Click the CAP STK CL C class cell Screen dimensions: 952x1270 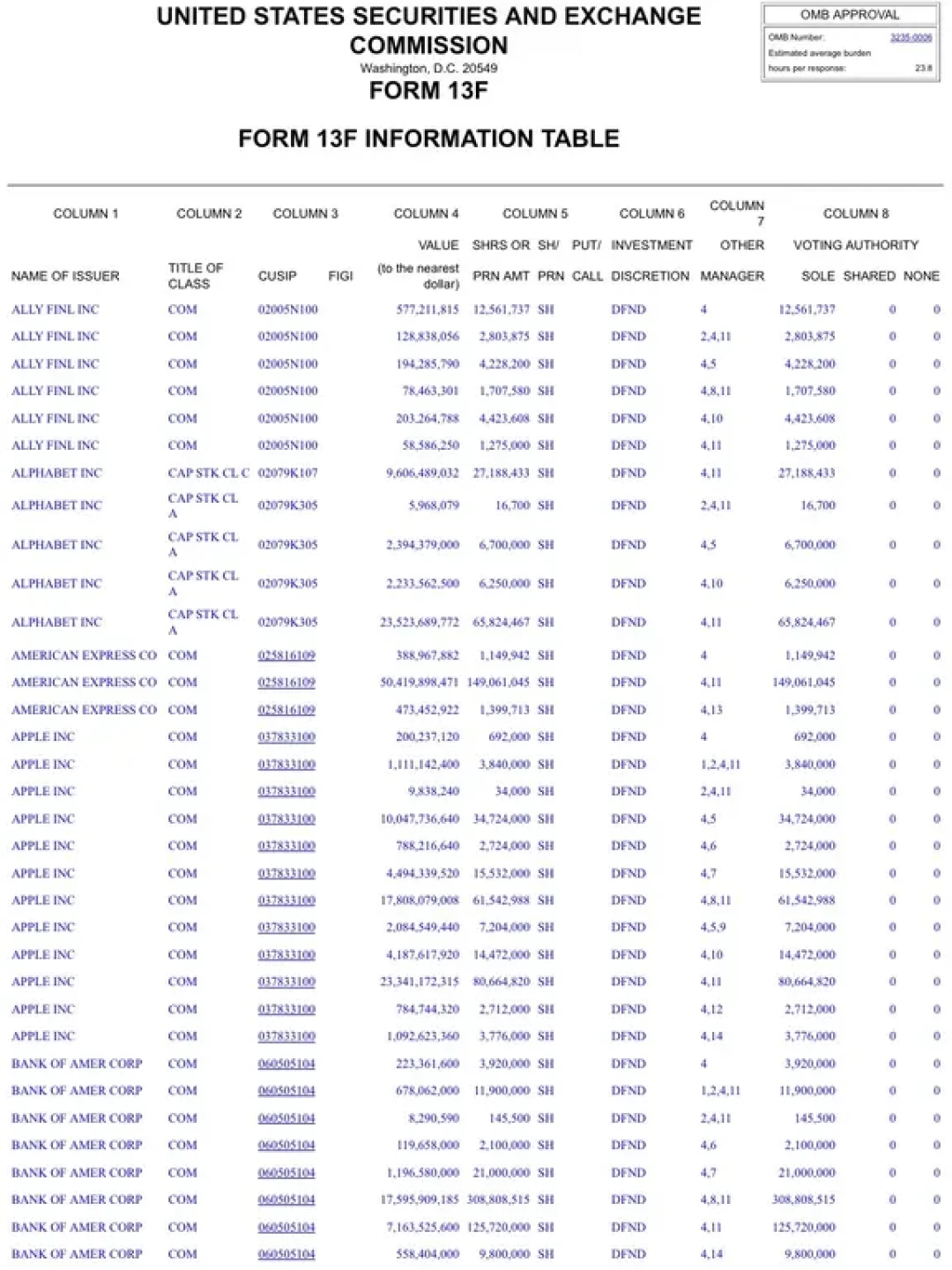point(209,473)
